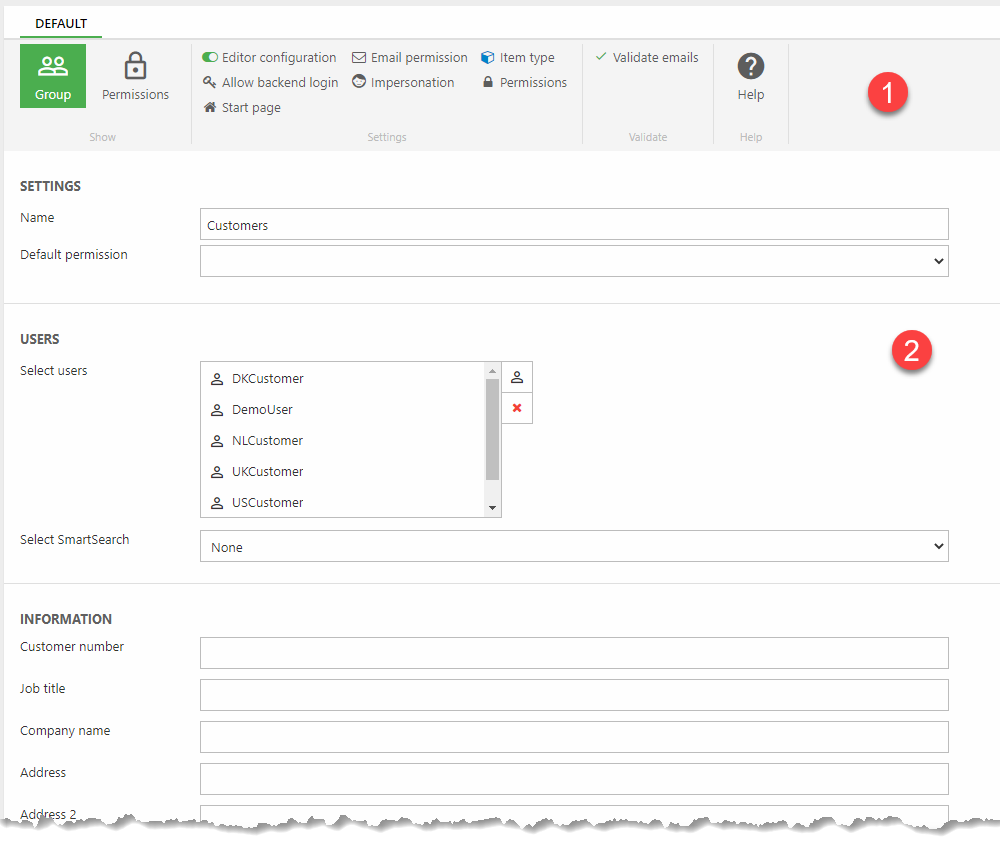The image size is (1000, 844).
Task: Open Email permission settings
Action: pyautogui.click(x=410, y=58)
